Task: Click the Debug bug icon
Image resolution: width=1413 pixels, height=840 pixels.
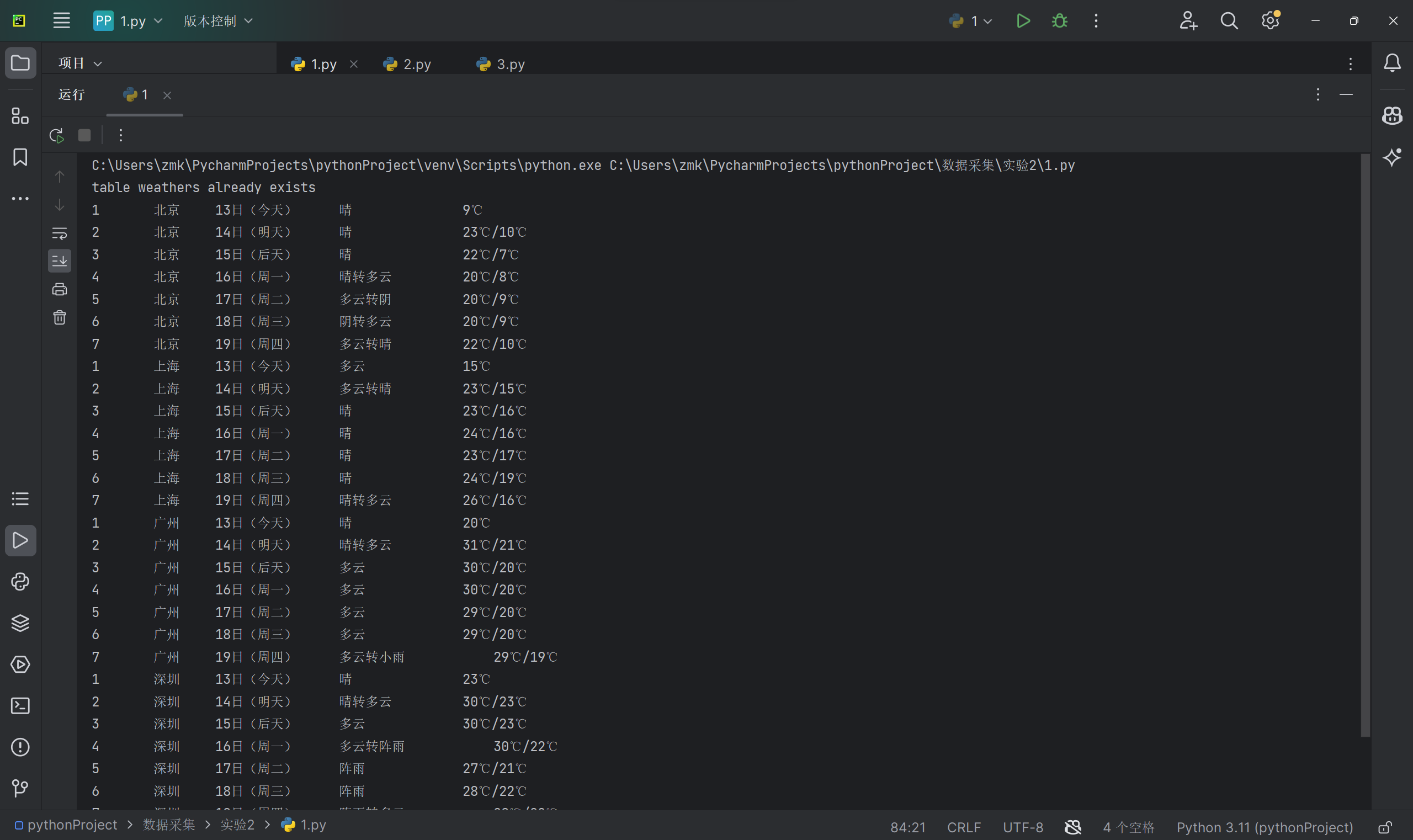Action: click(x=1060, y=21)
